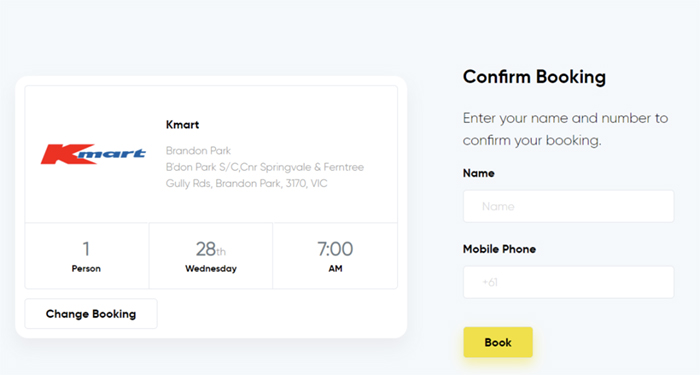Click the Wednesday day label
This screenshot has width=700, height=375.
[211, 269]
